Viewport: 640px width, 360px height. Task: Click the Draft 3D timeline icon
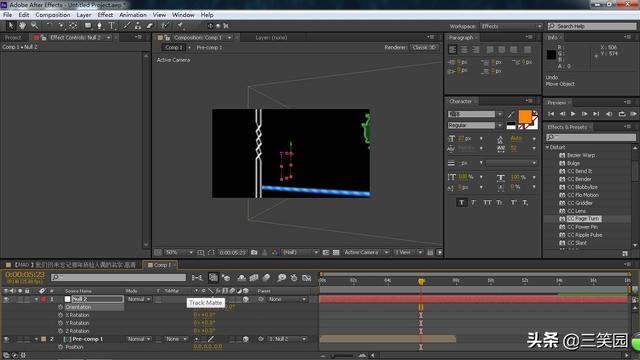(x=226, y=278)
